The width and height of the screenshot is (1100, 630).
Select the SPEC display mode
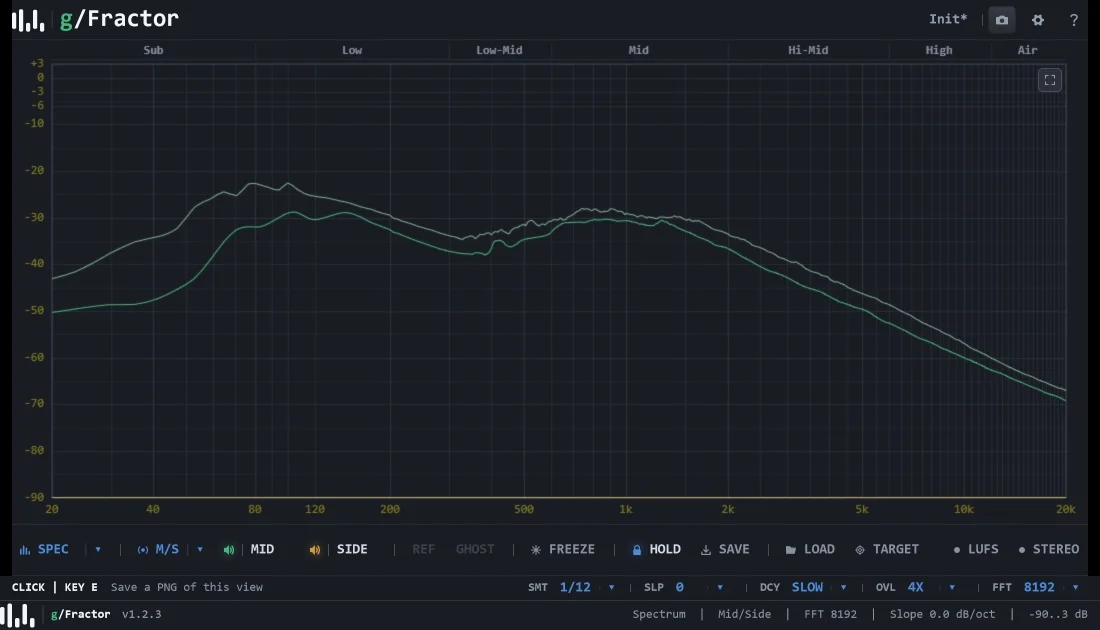point(44,549)
